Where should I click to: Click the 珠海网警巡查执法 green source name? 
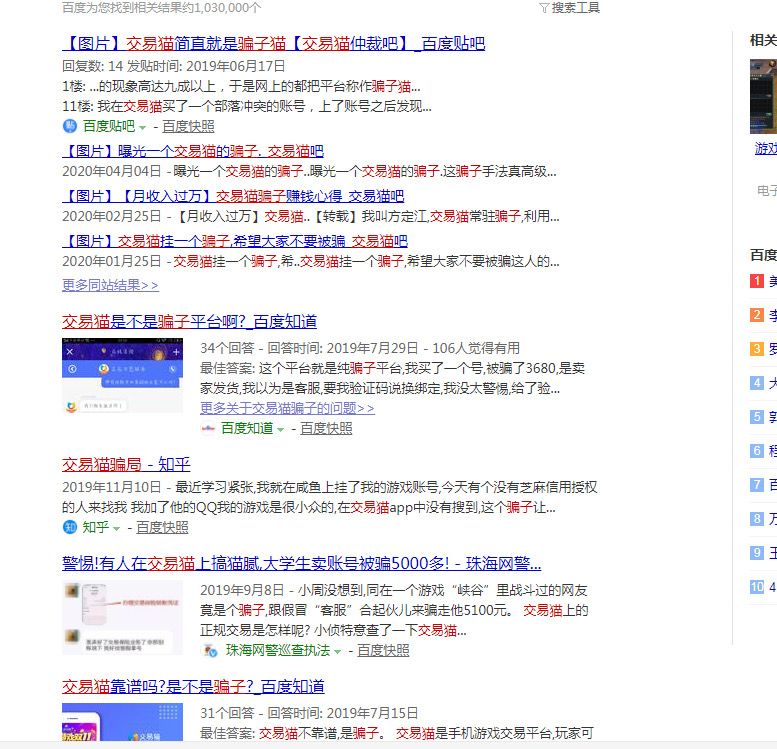point(278,650)
